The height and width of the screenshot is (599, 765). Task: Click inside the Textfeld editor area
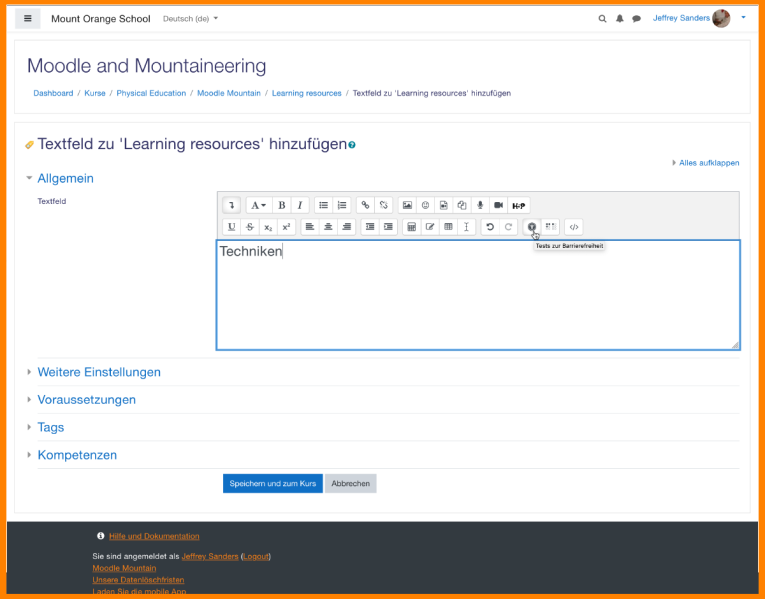click(478, 295)
